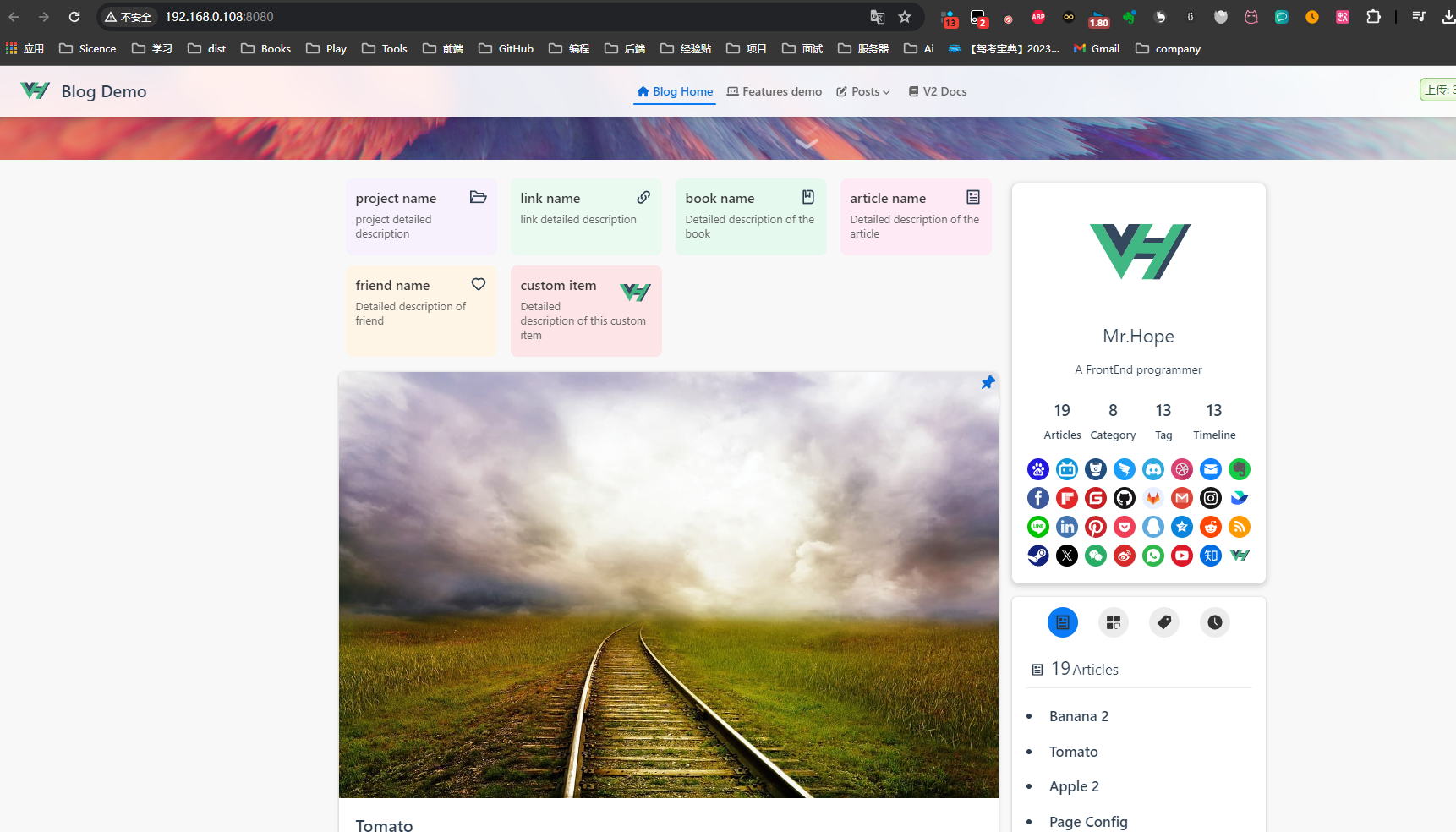This screenshot has width=1456, height=832.
Task: Open the Facebook social icon
Action: [x=1038, y=498]
